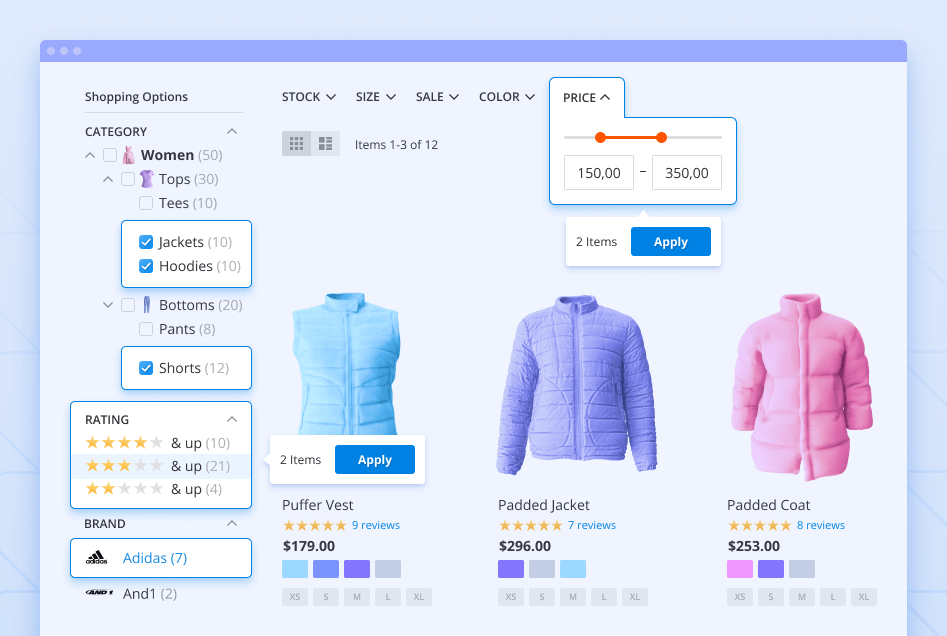Click the right handle of price slider

pos(661,137)
